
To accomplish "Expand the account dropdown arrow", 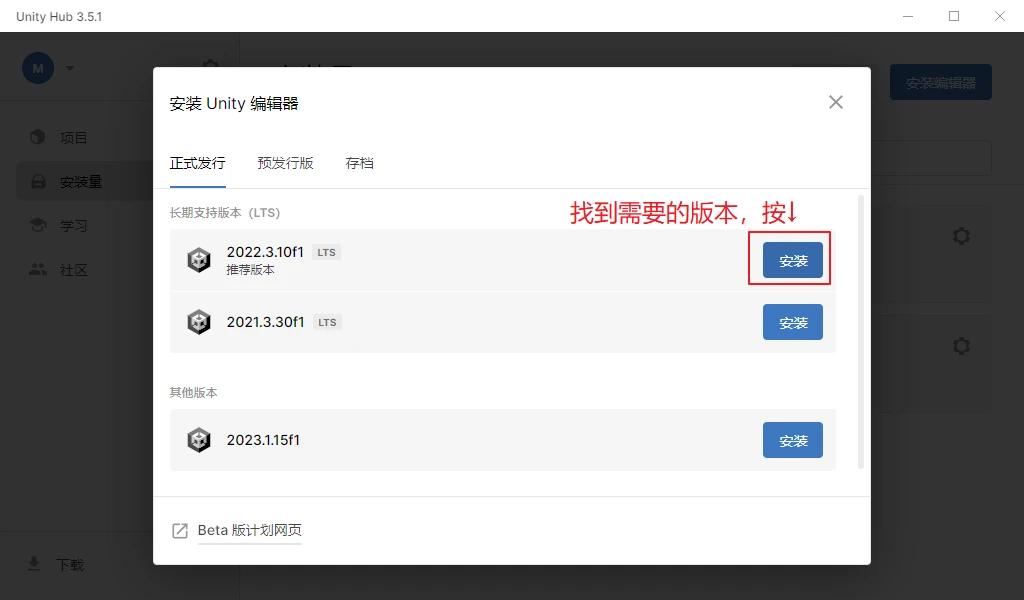I will tap(70, 68).
